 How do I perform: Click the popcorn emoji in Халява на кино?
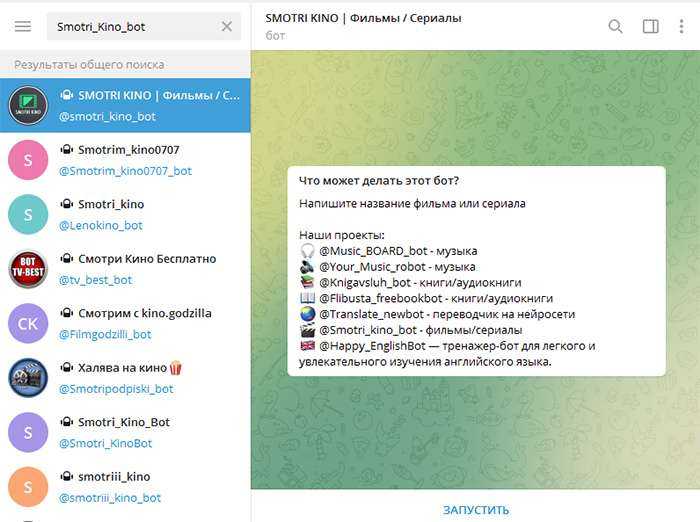coord(175,367)
